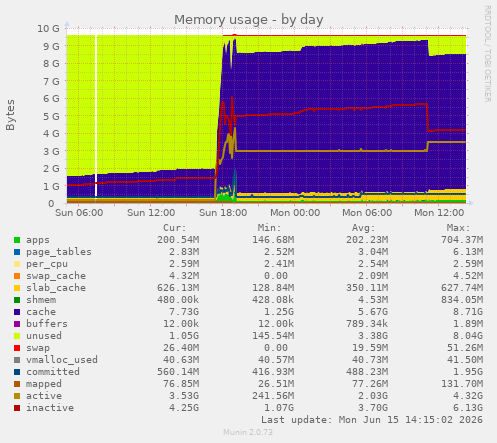The height and width of the screenshot is (443, 497).
Task: Click committed max value 1.95G
Action: tap(468, 372)
